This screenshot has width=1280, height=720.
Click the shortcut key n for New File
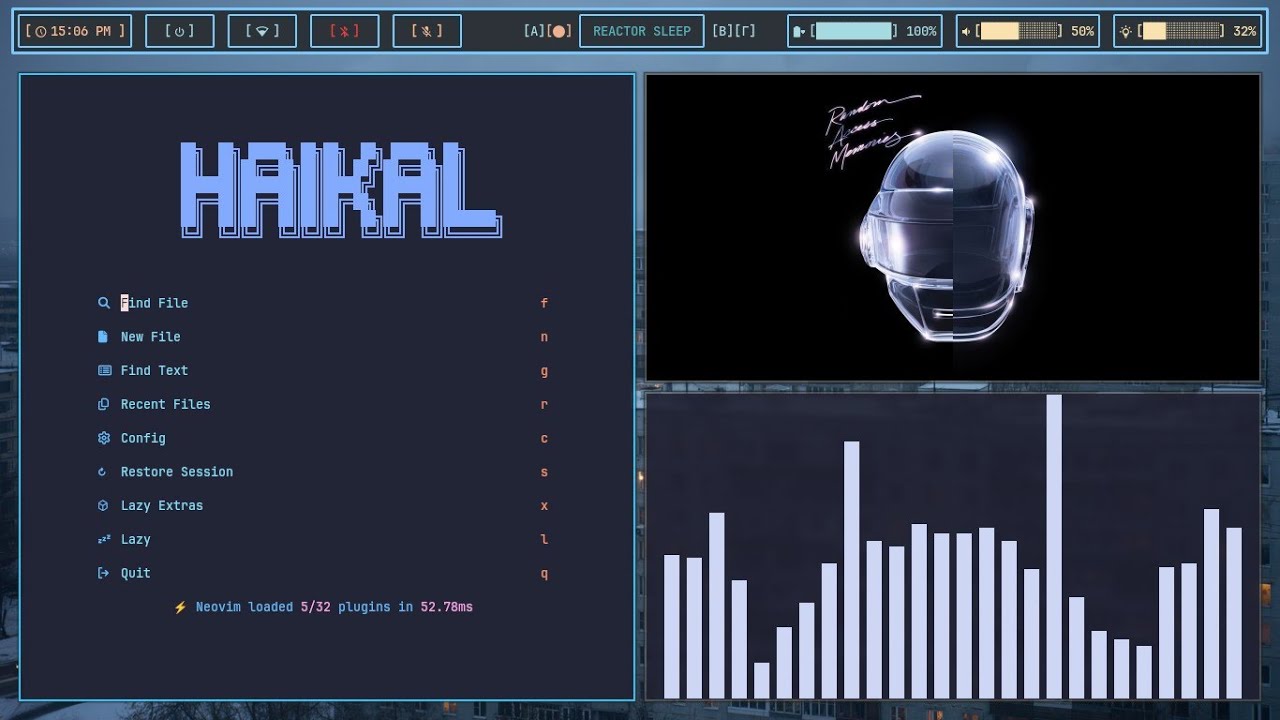544,337
